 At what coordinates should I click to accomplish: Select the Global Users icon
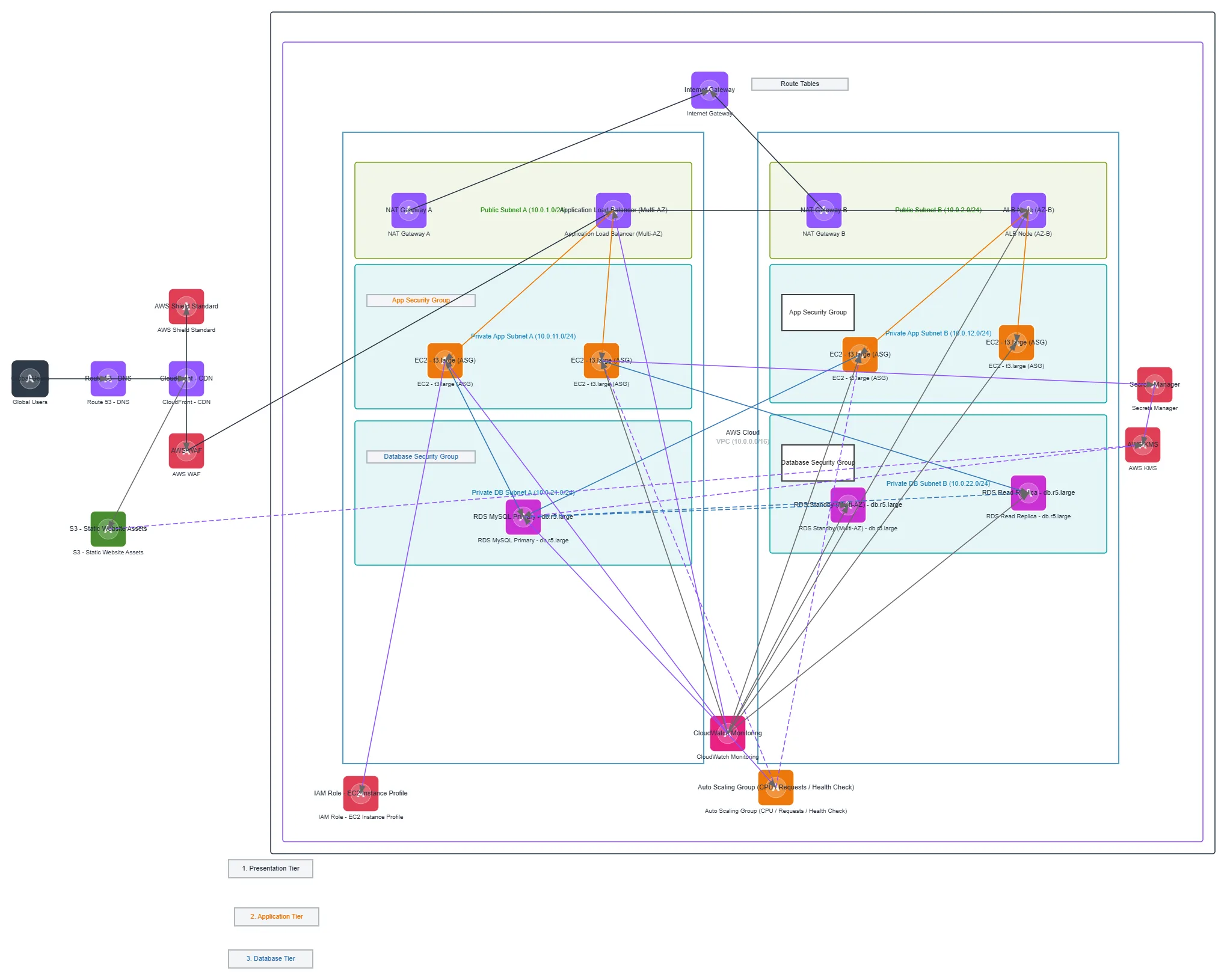coord(30,379)
